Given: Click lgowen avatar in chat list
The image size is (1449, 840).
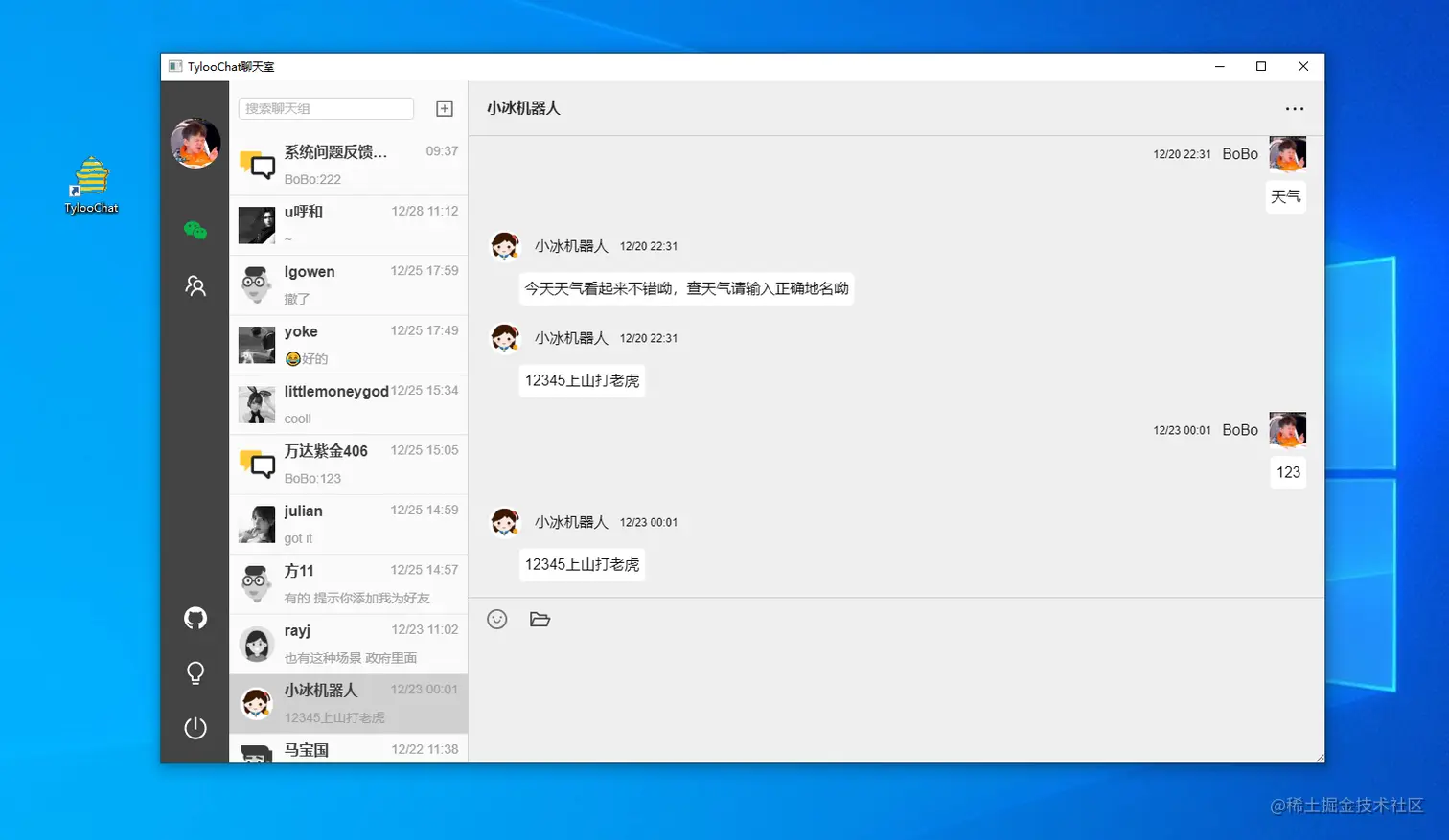Looking at the screenshot, I should 257,284.
